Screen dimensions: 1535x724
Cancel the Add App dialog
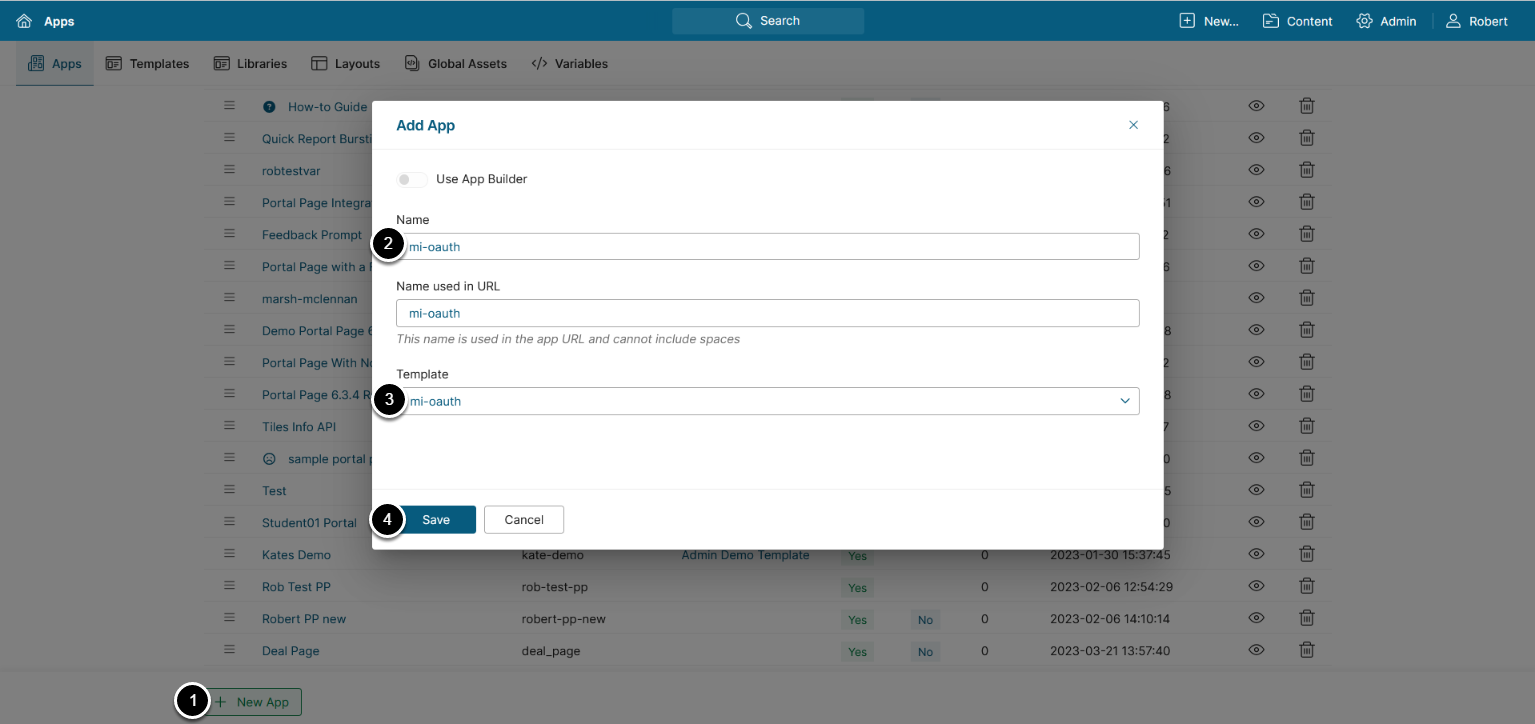point(524,519)
